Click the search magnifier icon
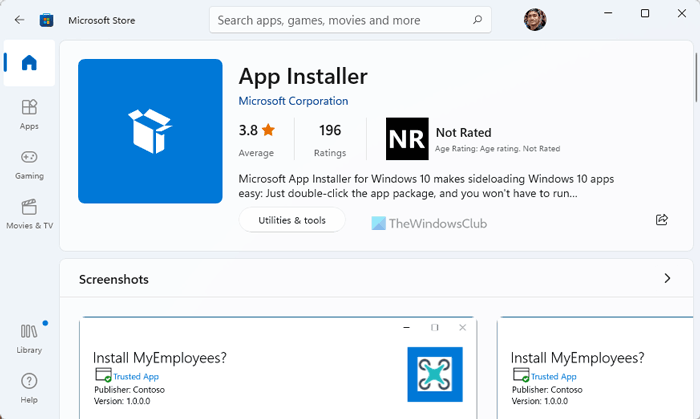Viewport: 700px width, 419px height. [x=477, y=19]
